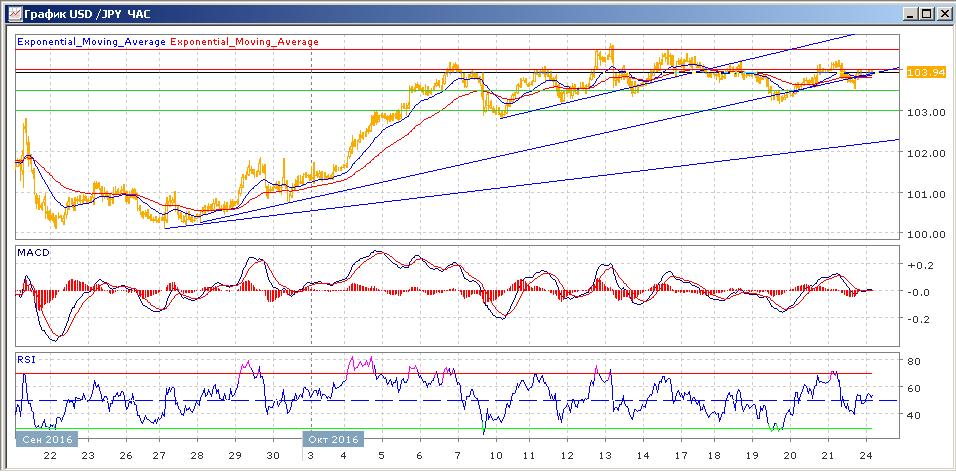This screenshot has height=472, width=956.
Task: Click date label 13 on time axis
Action: 605,456
